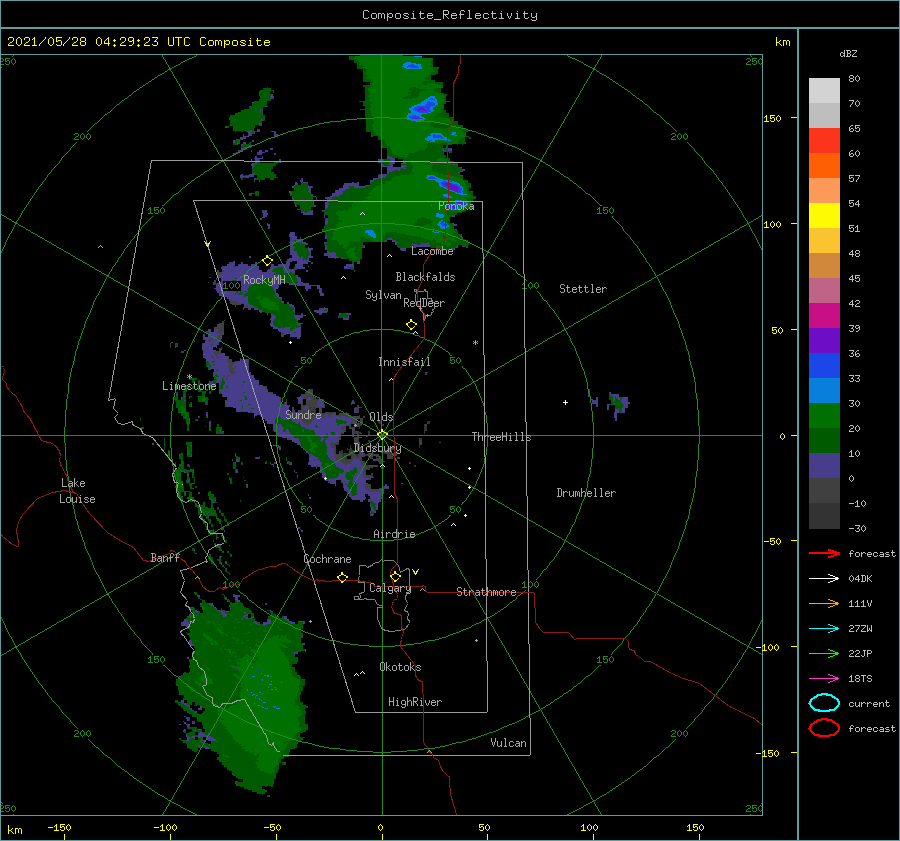Click the Blackfalds label
Viewport: 900px width, 841px height.
[x=425, y=277]
